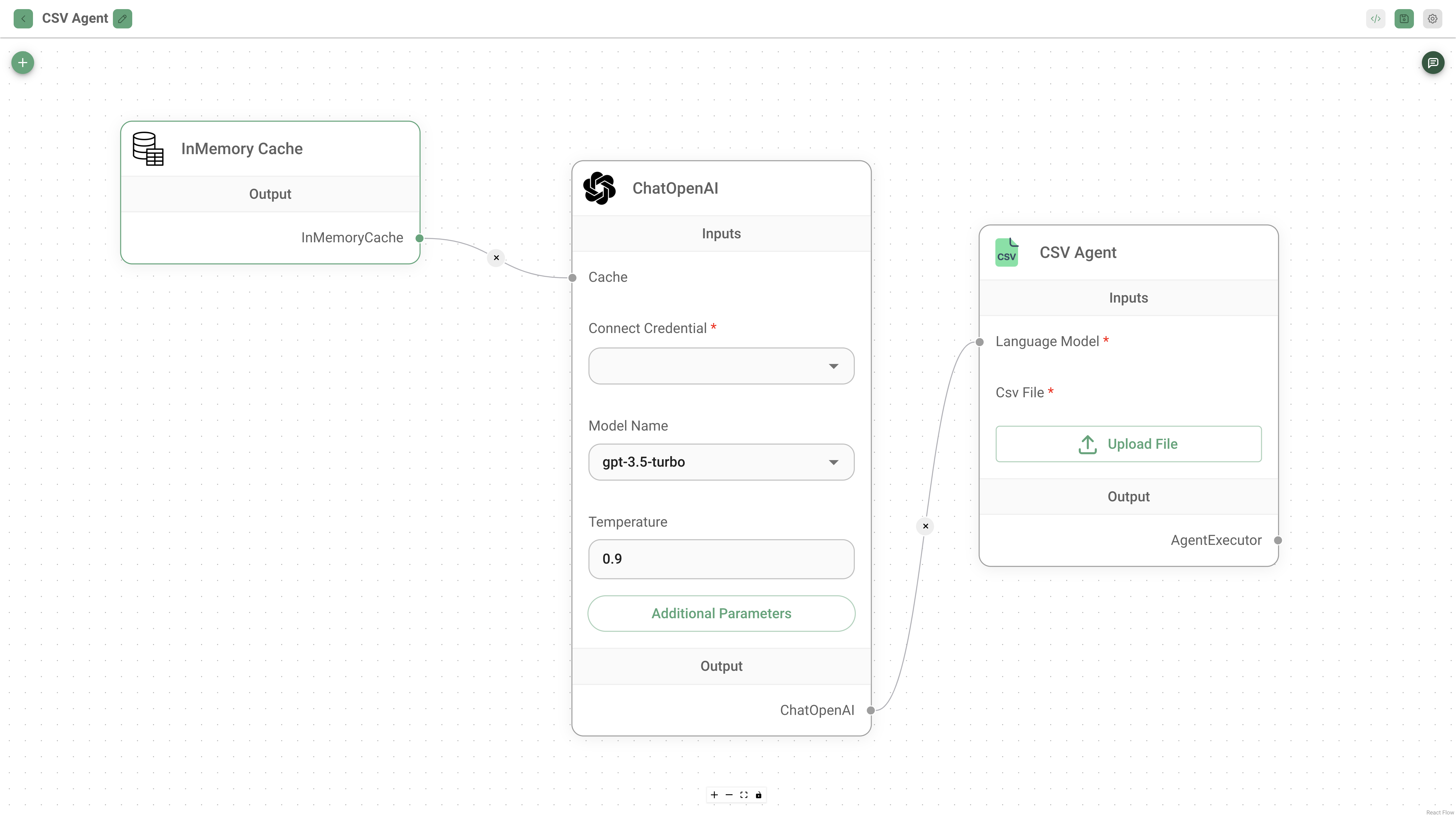Click the Language Model label

[x=1047, y=341]
